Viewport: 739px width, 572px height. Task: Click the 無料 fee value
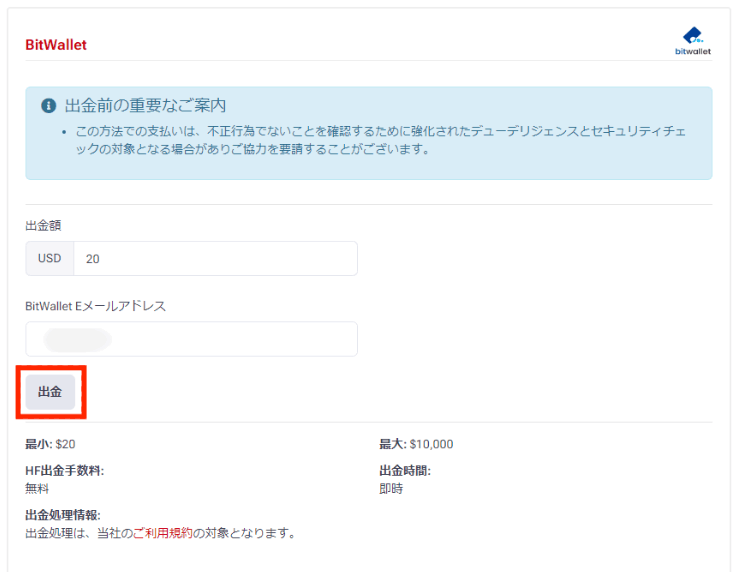pyautogui.click(x=37, y=489)
